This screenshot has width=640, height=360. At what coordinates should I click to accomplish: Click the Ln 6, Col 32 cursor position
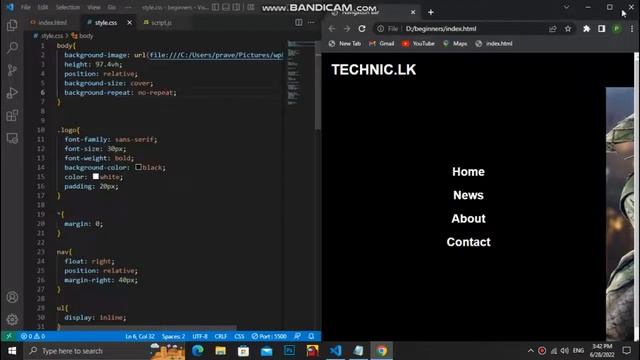click(140, 336)
